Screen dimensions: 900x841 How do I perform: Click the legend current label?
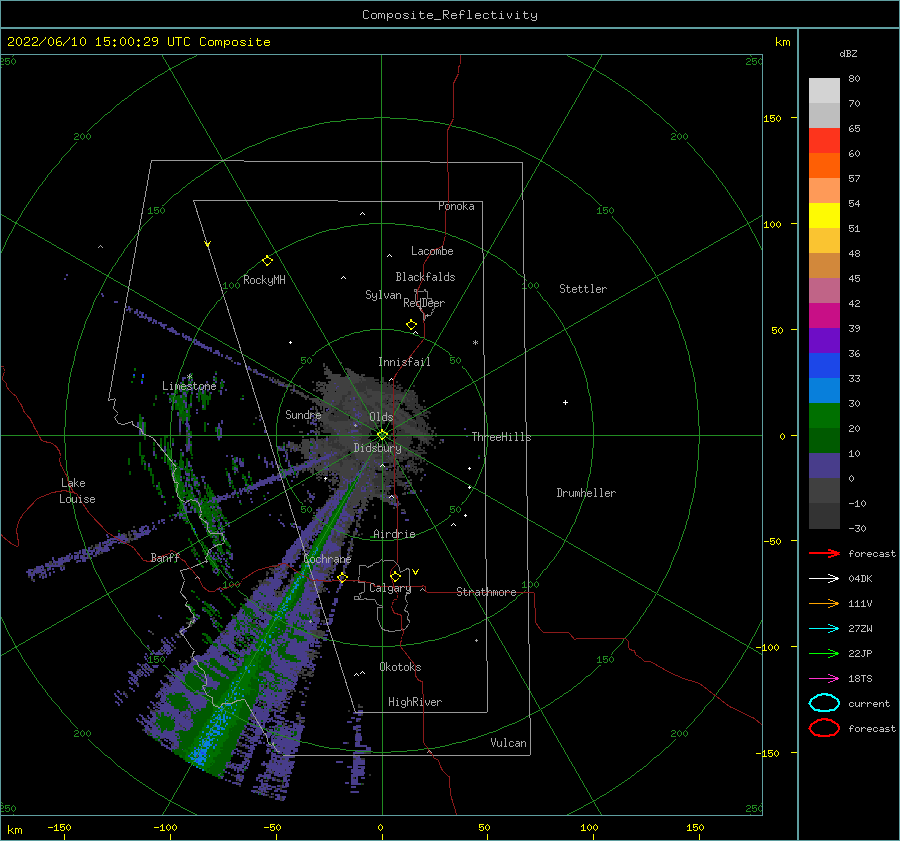click(x=869, y=703)
